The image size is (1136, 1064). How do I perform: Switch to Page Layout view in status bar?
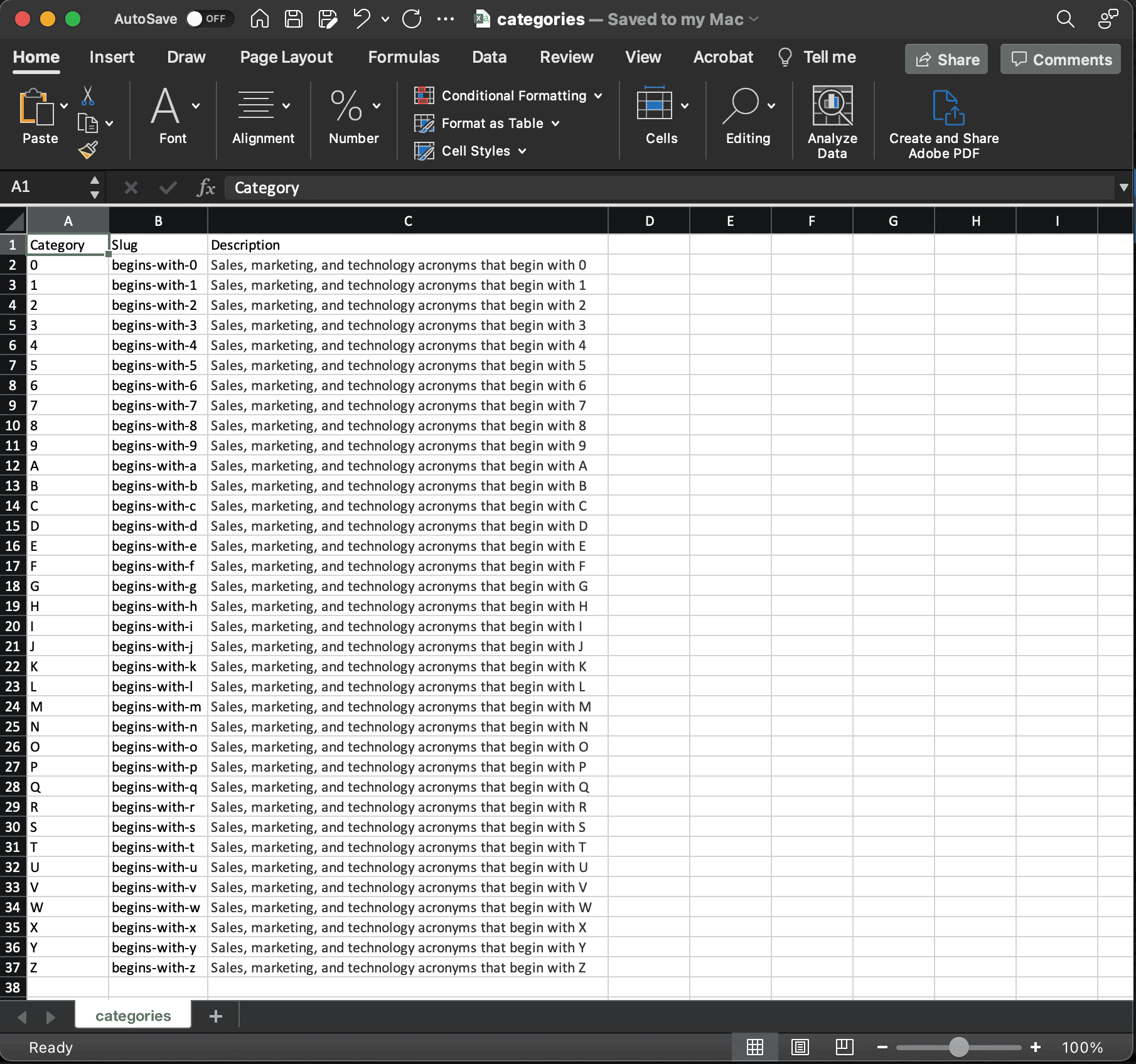[800, 1047]
